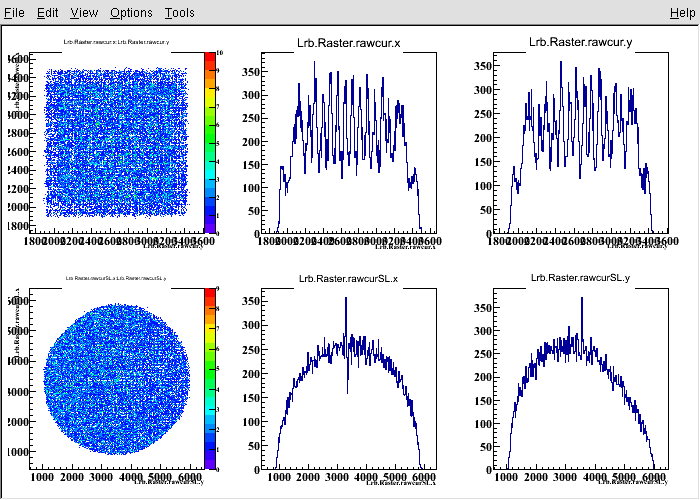Click the small title of the bottom-left 2D plot
This screenshot has height=500, width=700.
click(x=116, y=278)
